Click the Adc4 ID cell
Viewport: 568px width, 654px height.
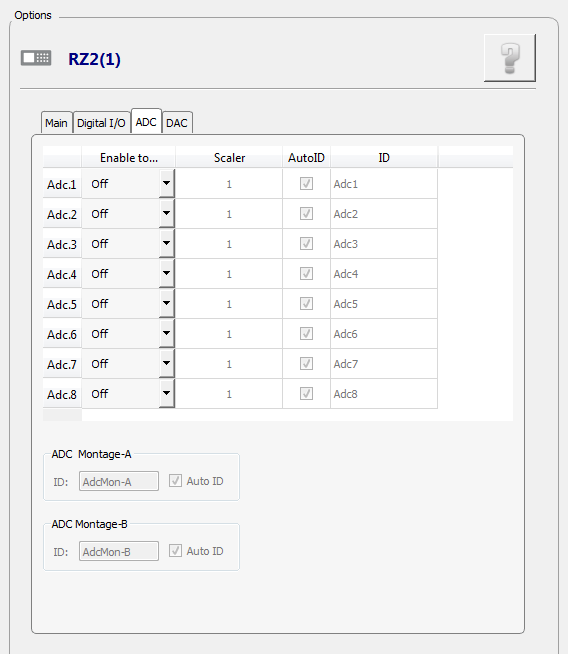[384, 274]
